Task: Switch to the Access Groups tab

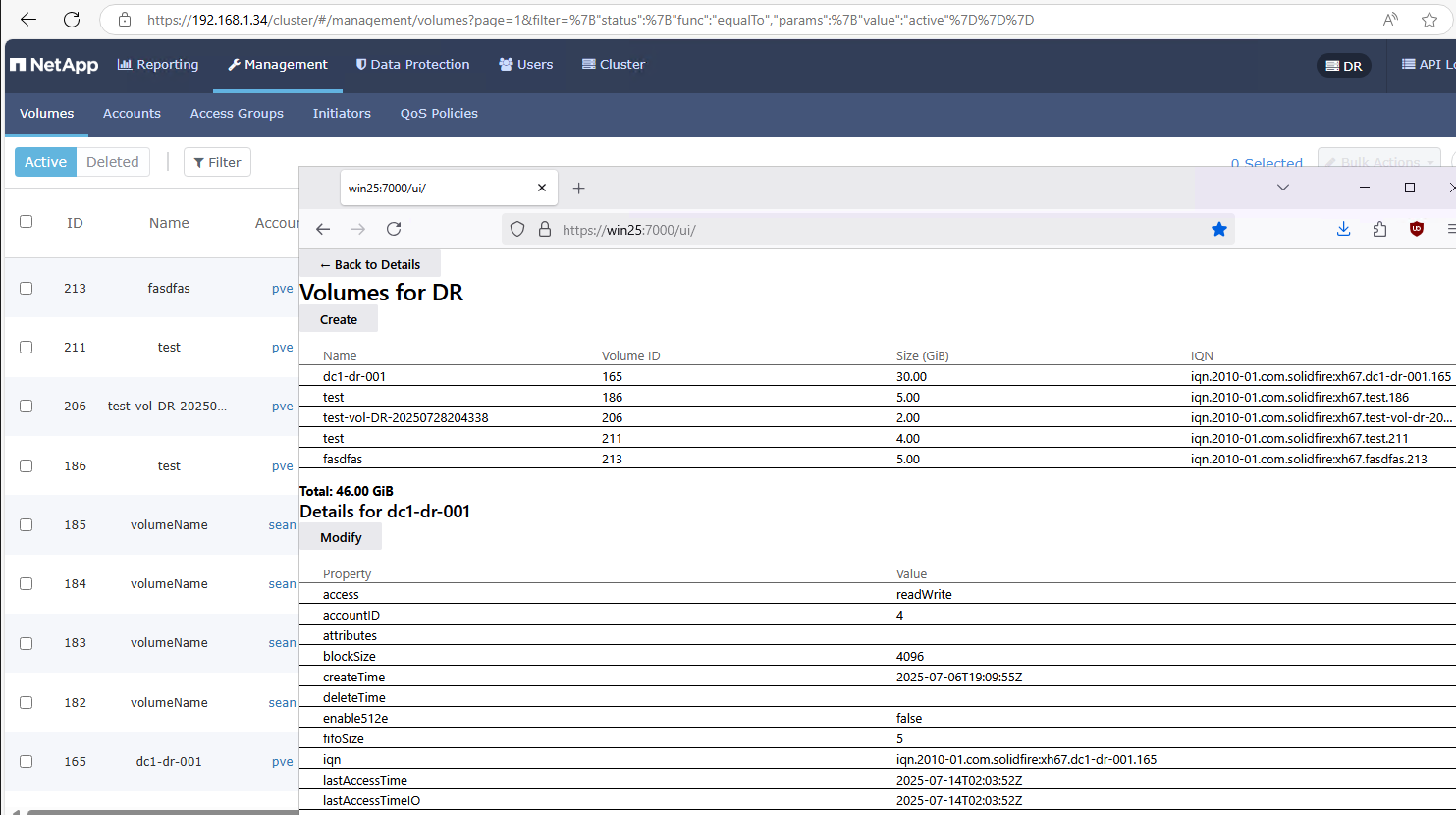Action: pyautogui.click(x=237, y=114)
